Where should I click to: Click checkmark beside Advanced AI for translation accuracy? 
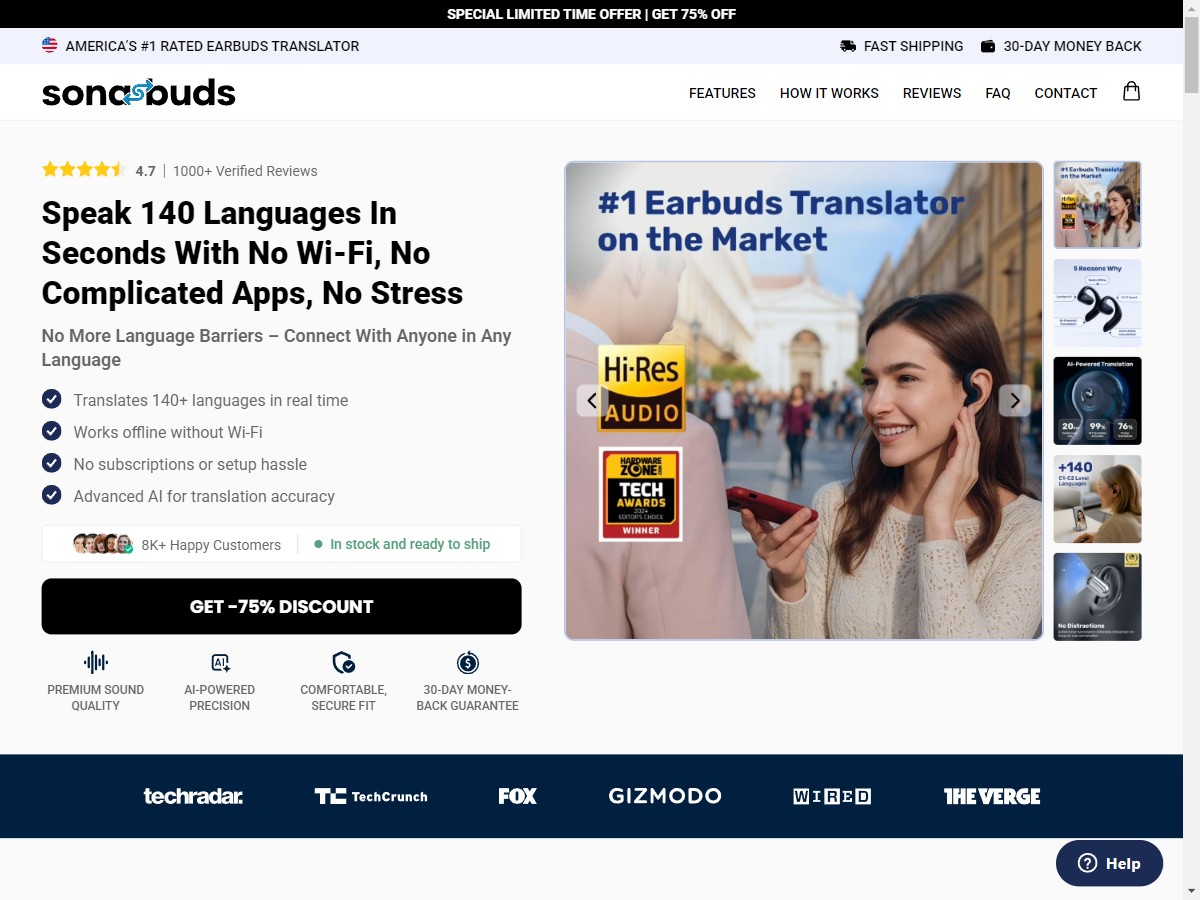click(x=52, y=495)
